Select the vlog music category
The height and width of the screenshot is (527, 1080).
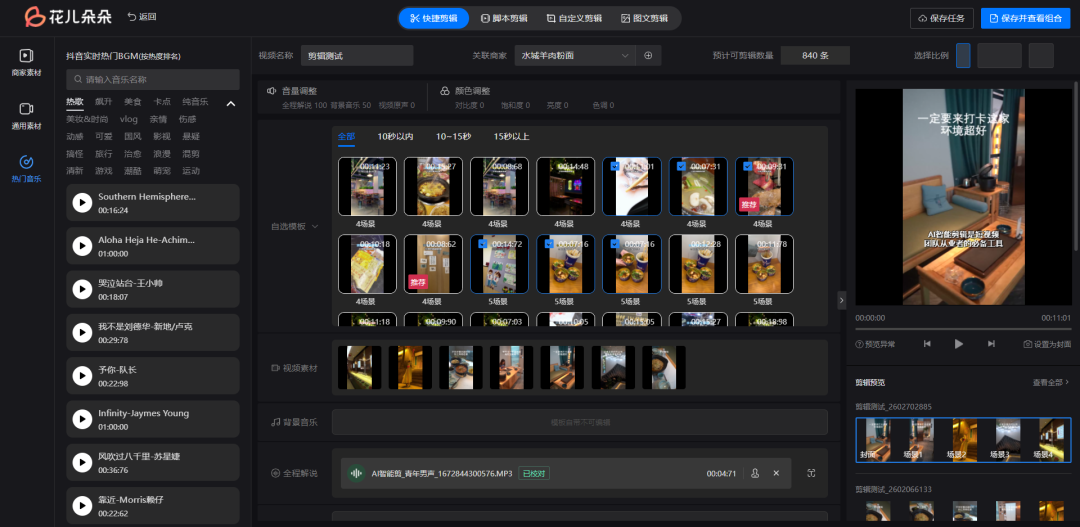129,119
